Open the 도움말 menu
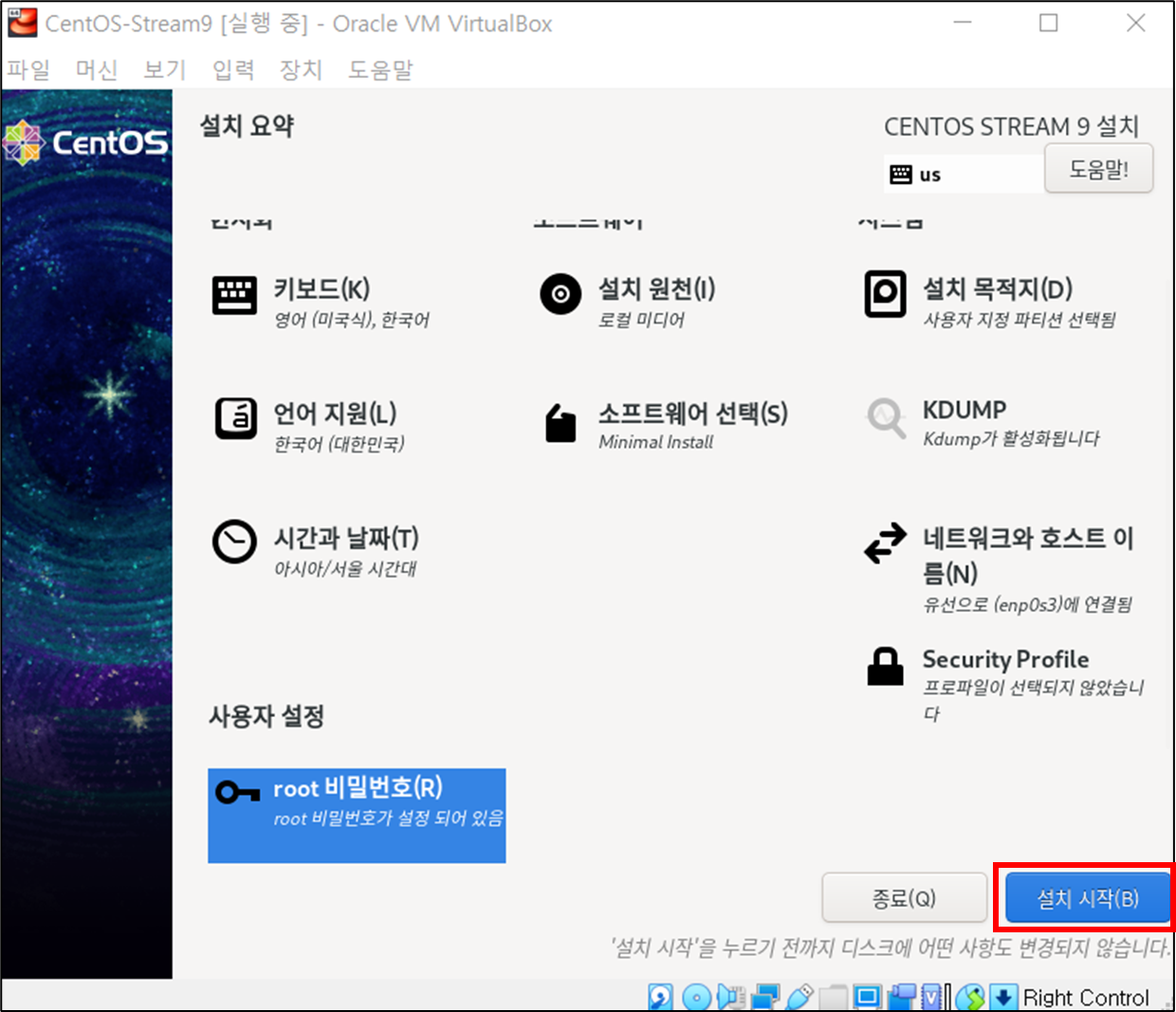1176x1012 pixels. coord(381,69)
